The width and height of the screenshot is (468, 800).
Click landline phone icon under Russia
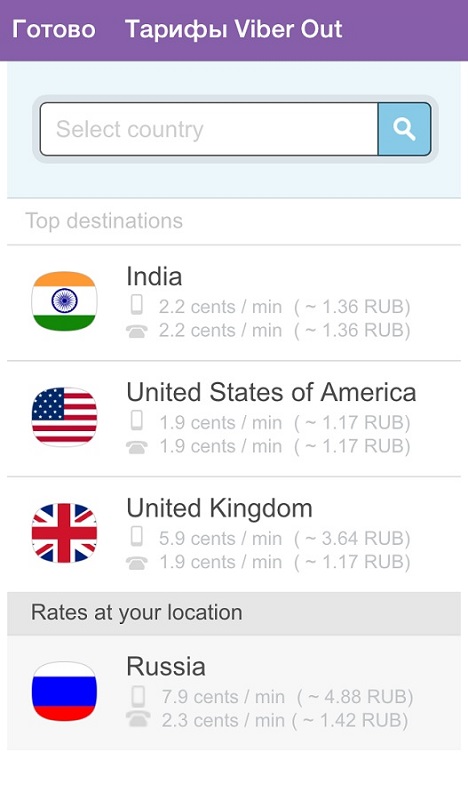(138, 718)
